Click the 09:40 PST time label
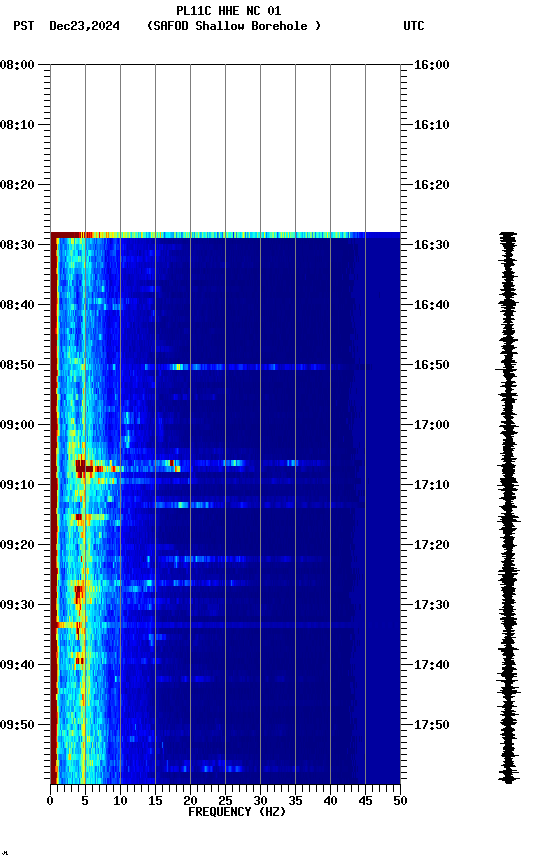This screenshot has height=864, width=552. tap(17, 665)
